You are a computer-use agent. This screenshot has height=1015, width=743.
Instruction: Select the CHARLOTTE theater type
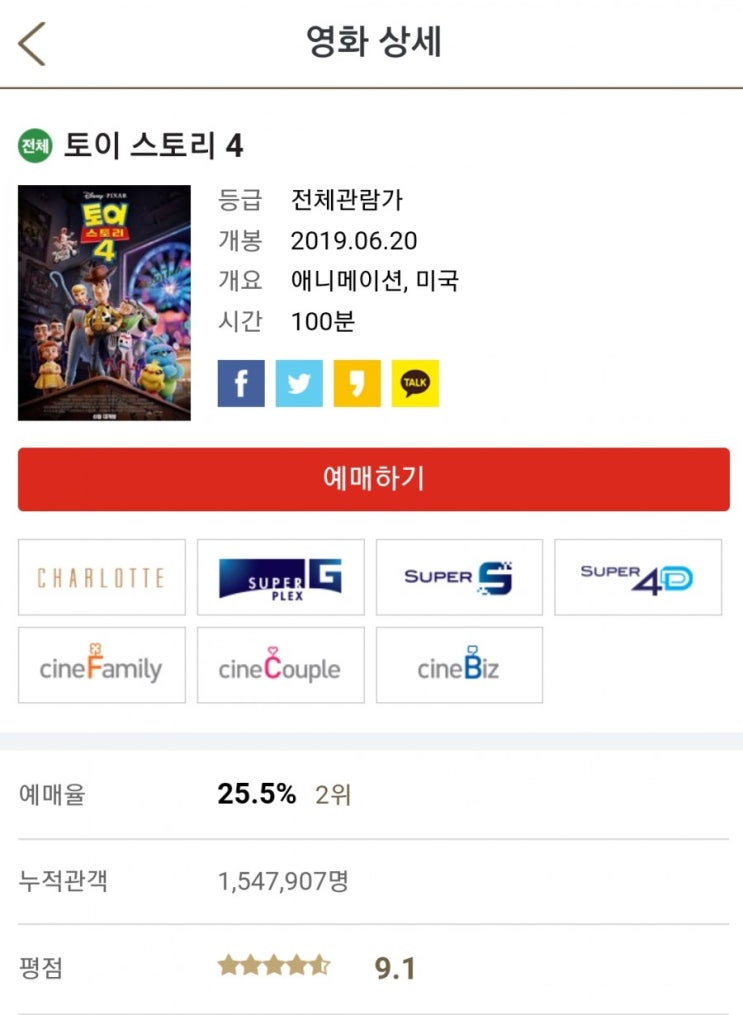[102, 577]
